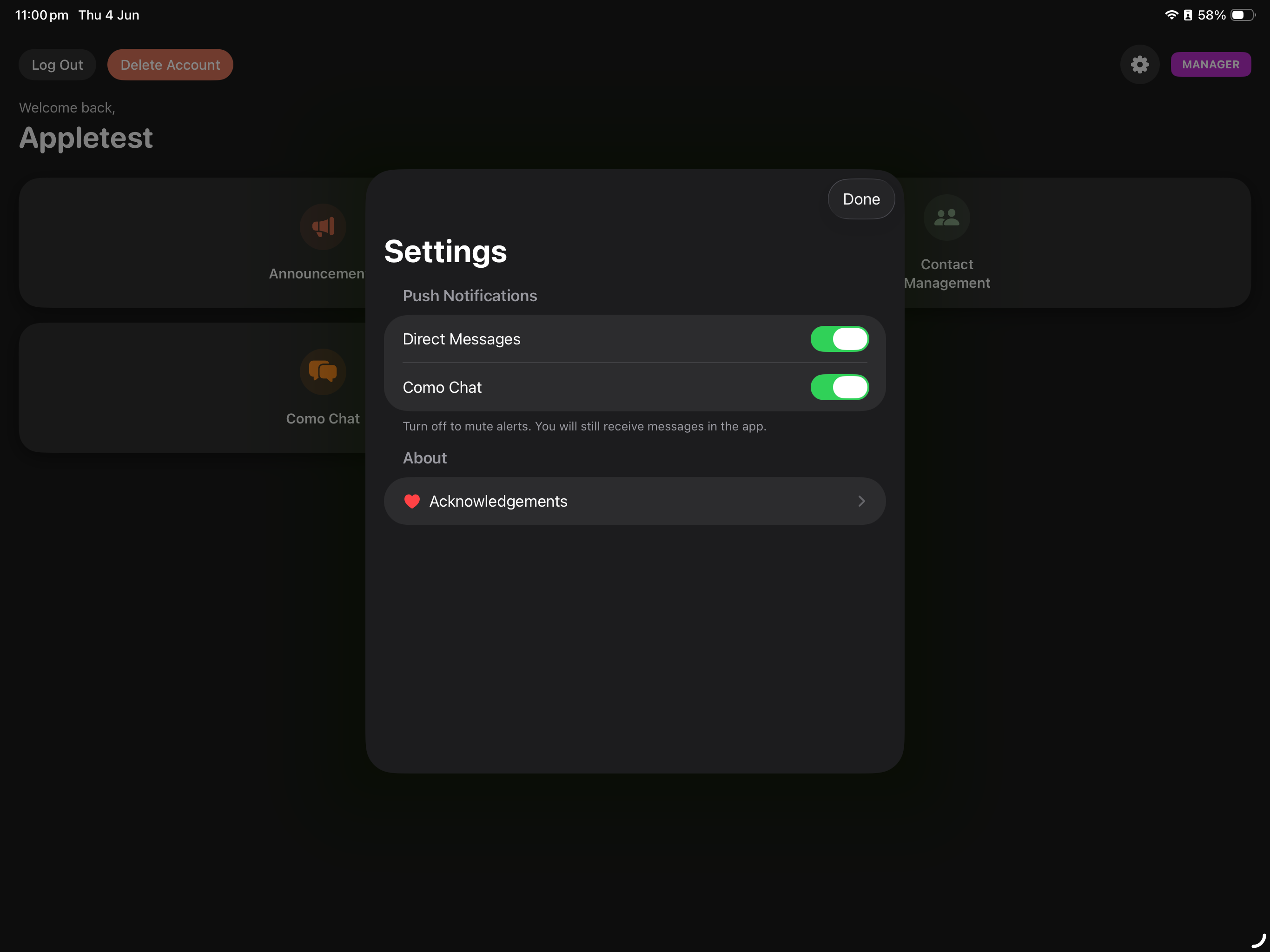Disable Como Chat push notifications switch
The width and height of the screenshot is (1270, 952).
[839, 387]
